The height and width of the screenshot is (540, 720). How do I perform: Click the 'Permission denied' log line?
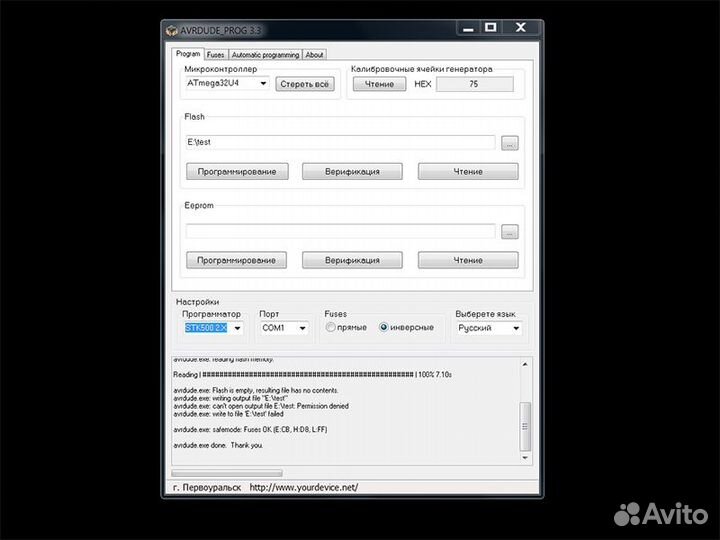point(261,406)
